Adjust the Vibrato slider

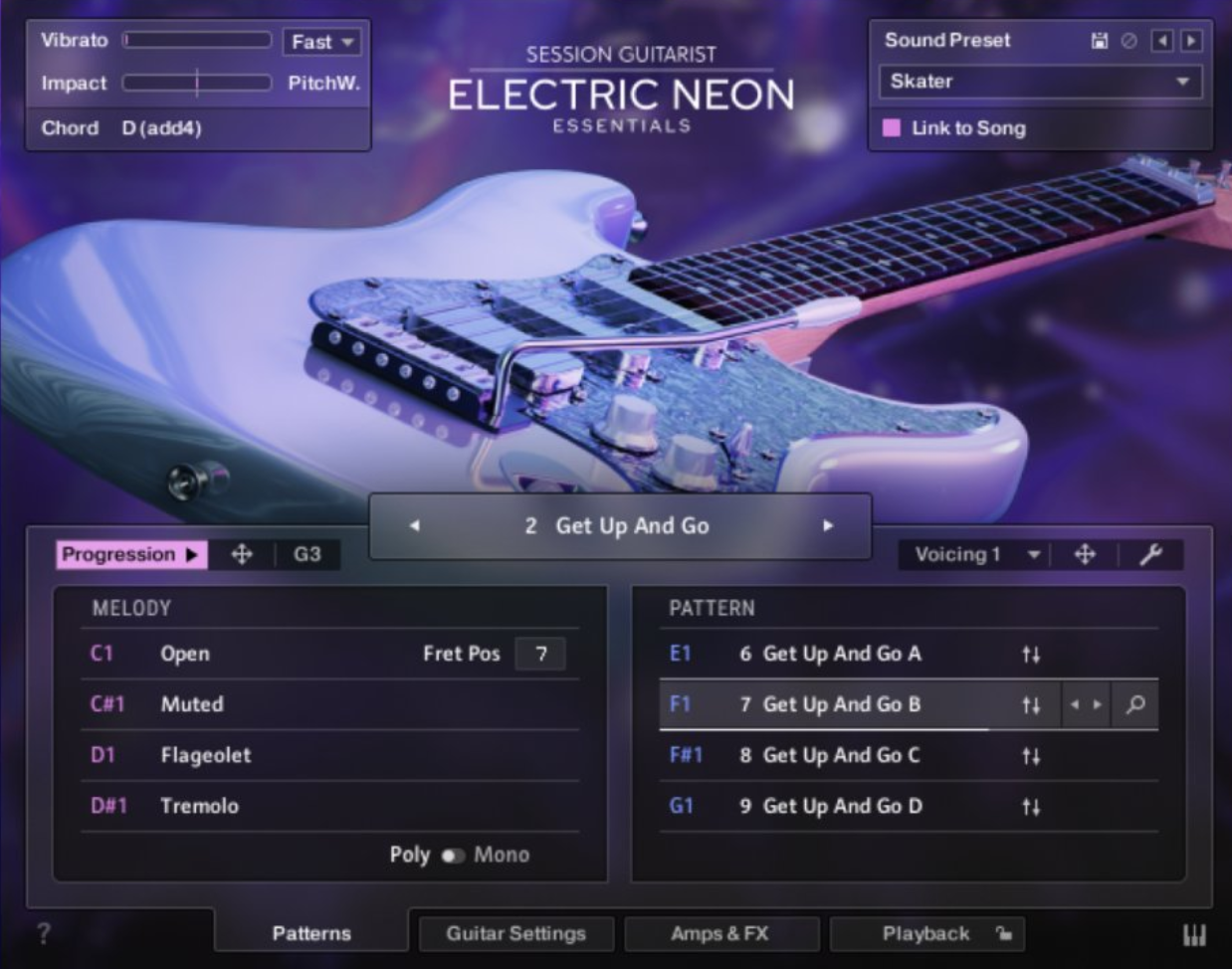197,40
